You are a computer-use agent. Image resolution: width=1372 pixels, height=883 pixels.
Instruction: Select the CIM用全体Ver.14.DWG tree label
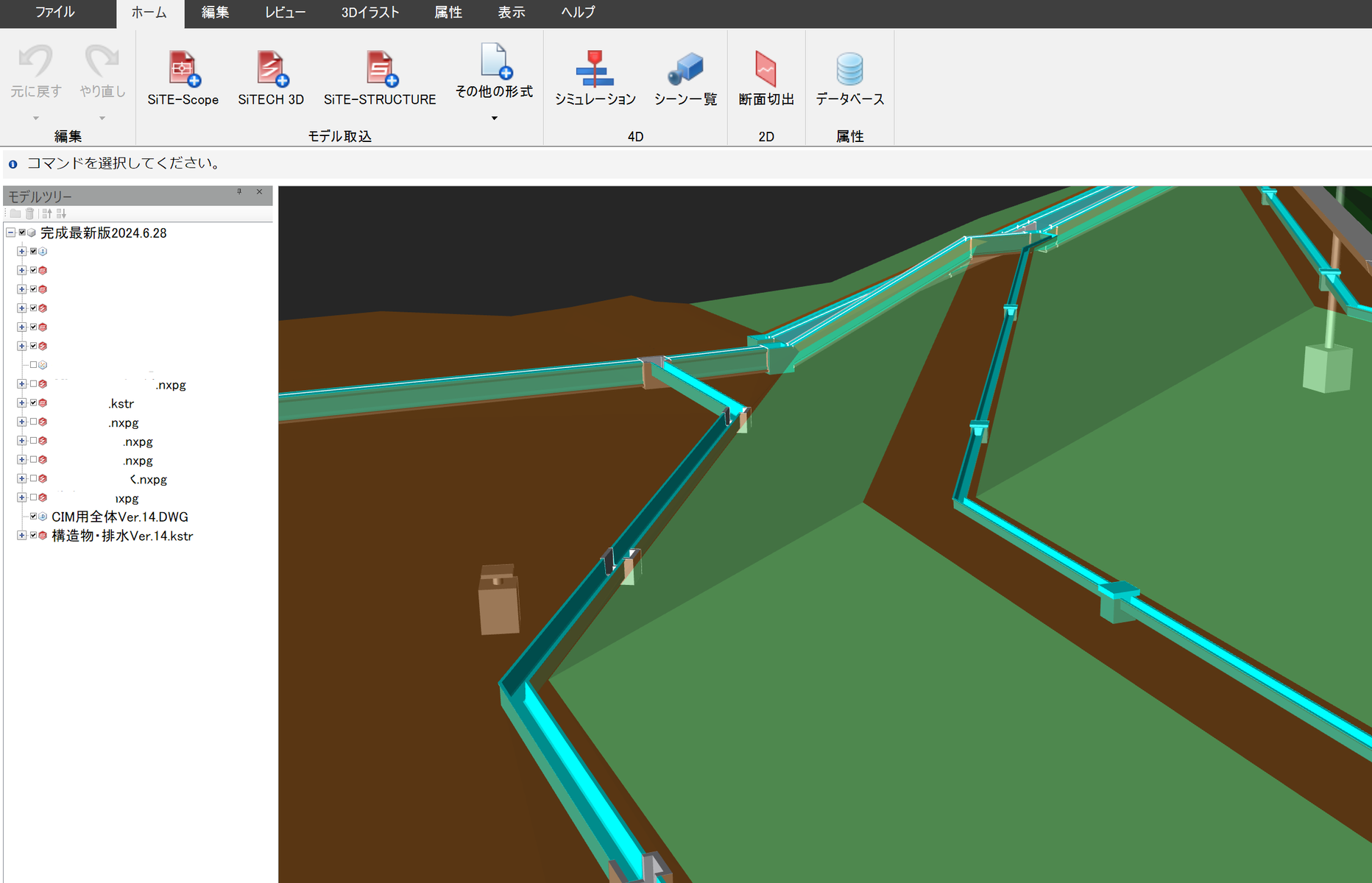pos(120,517)
